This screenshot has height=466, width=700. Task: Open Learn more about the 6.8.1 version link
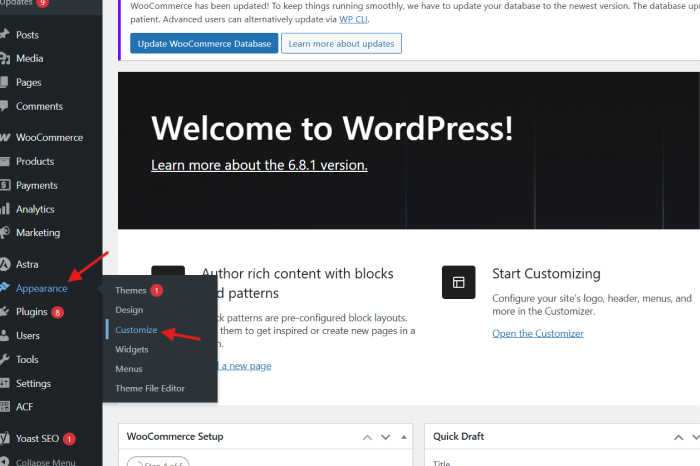259,165
